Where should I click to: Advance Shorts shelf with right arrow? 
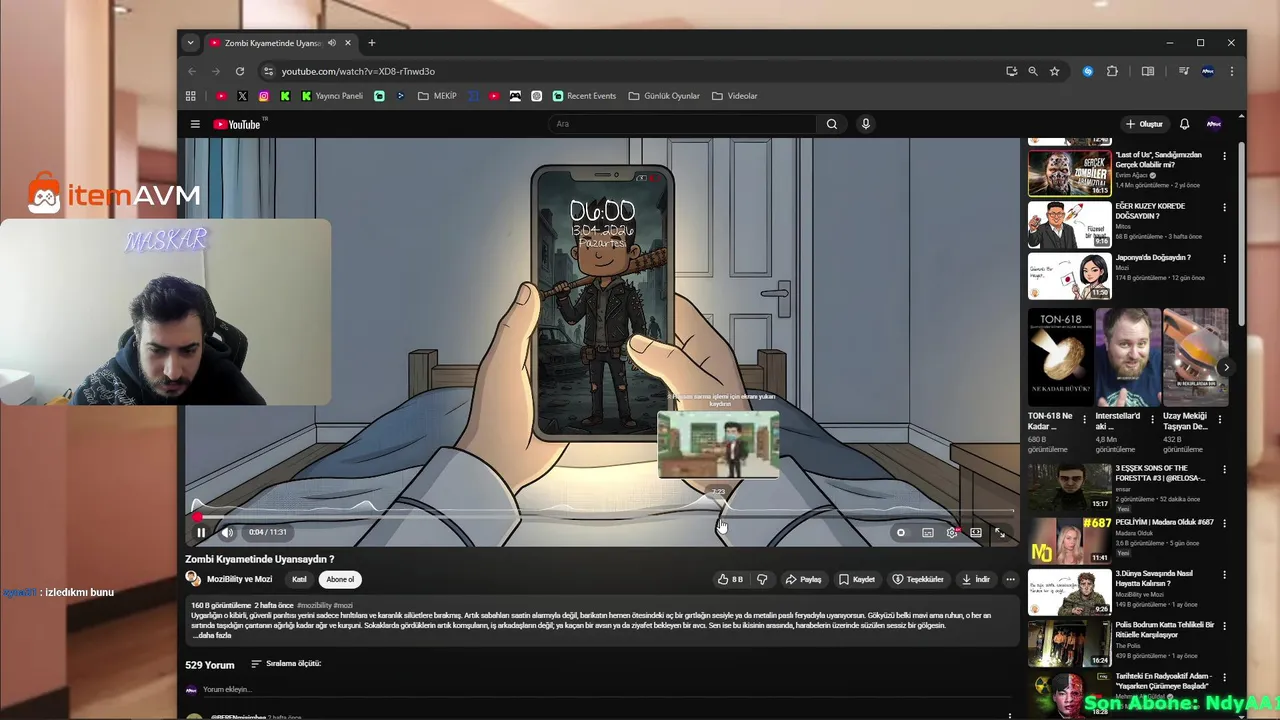point(1226,367)
